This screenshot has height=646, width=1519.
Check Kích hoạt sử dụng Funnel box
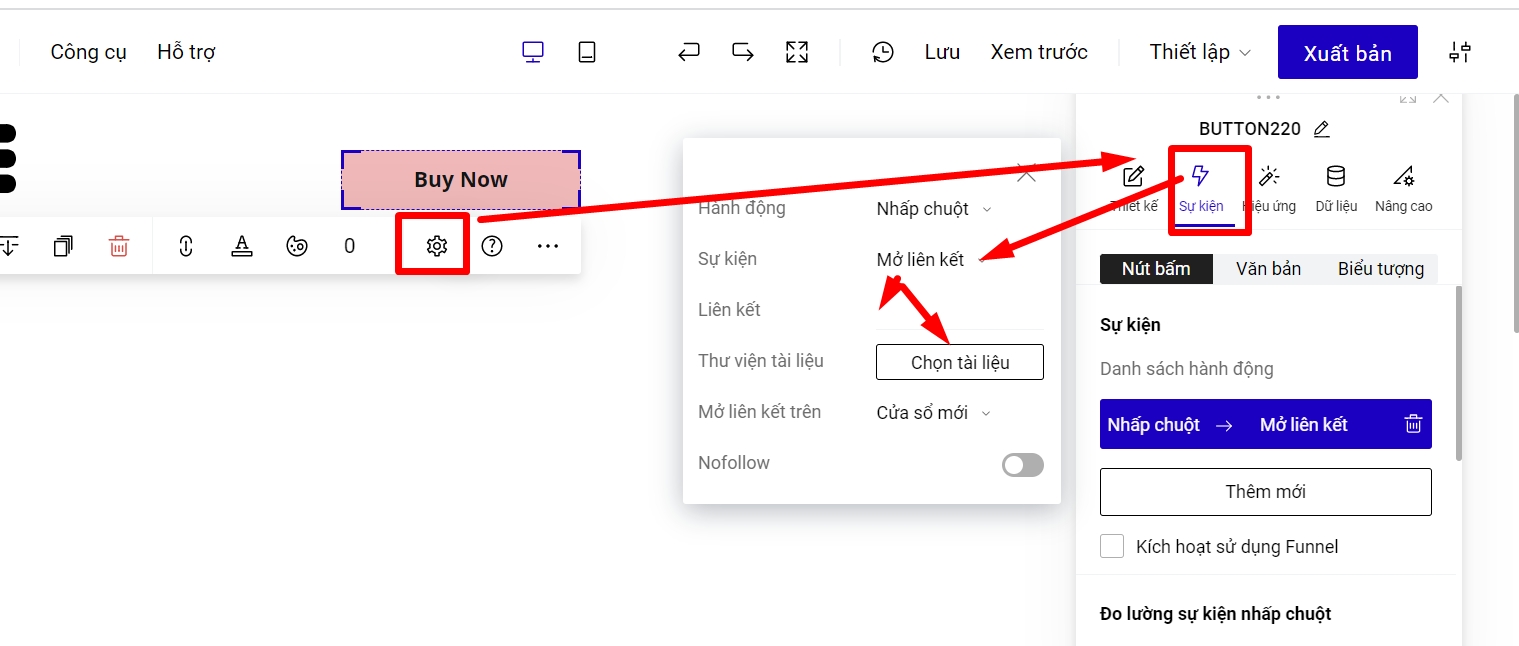click(x=1112, y=546)
